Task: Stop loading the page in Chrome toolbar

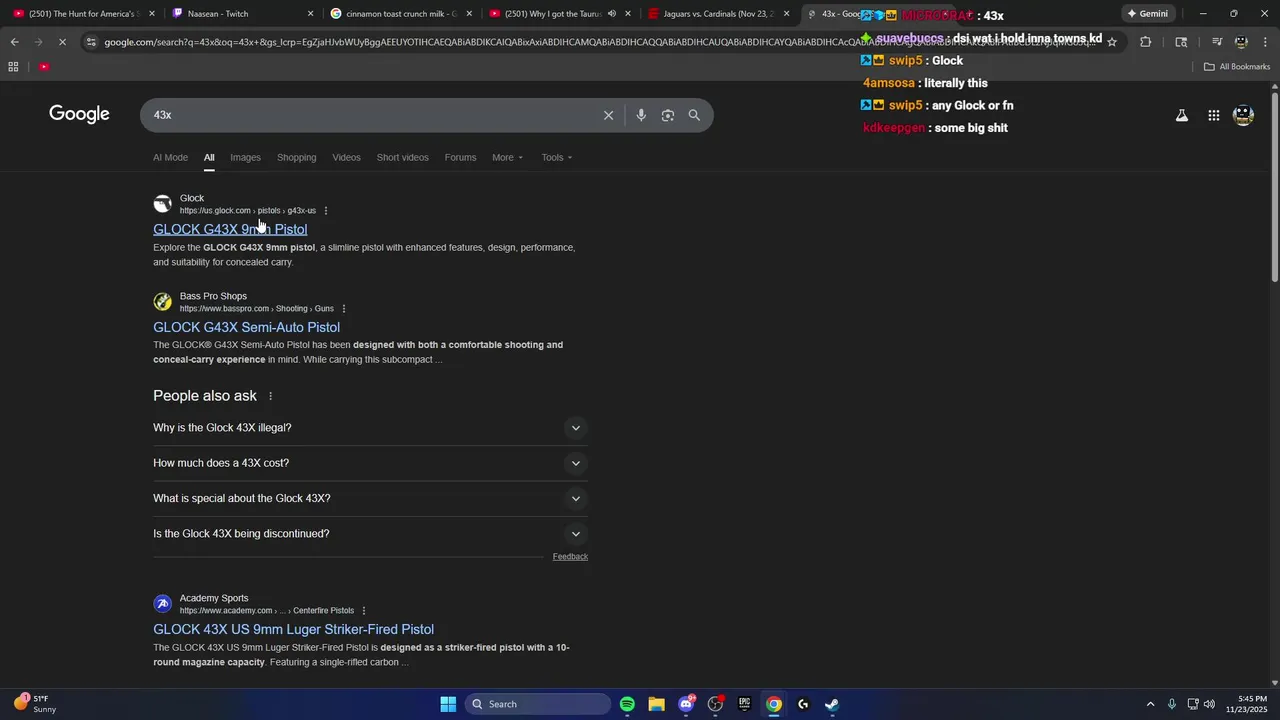Action: [x=62, y=42]
